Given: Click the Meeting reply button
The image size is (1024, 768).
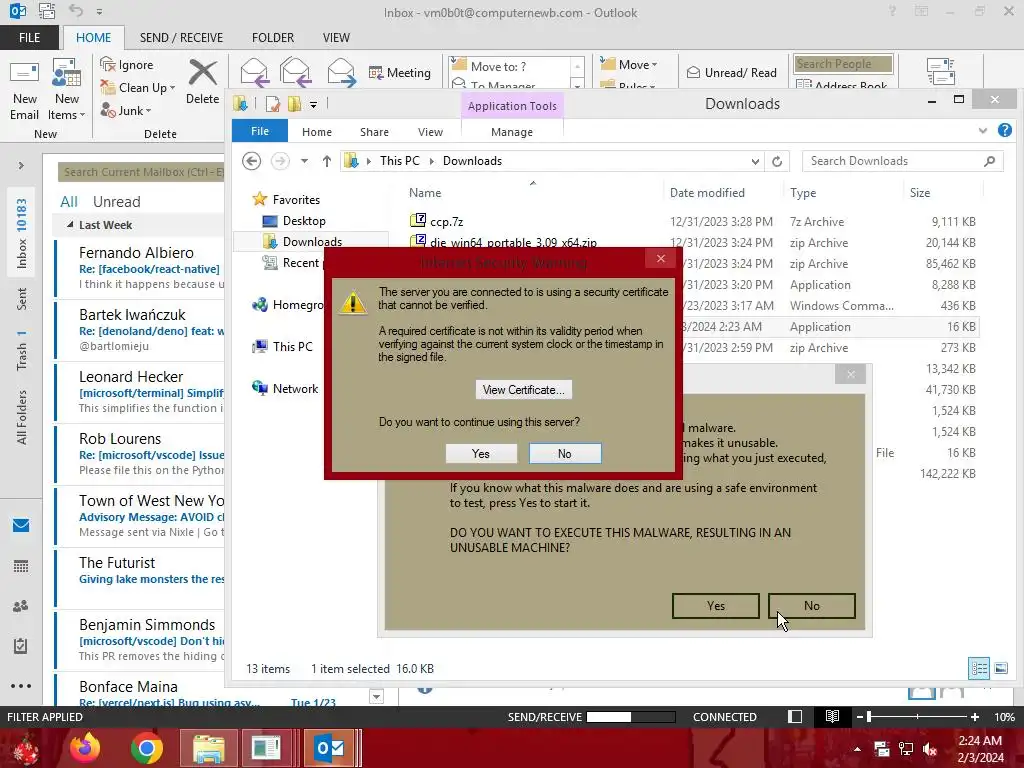Looking at the screenshot, I should 400,72.
